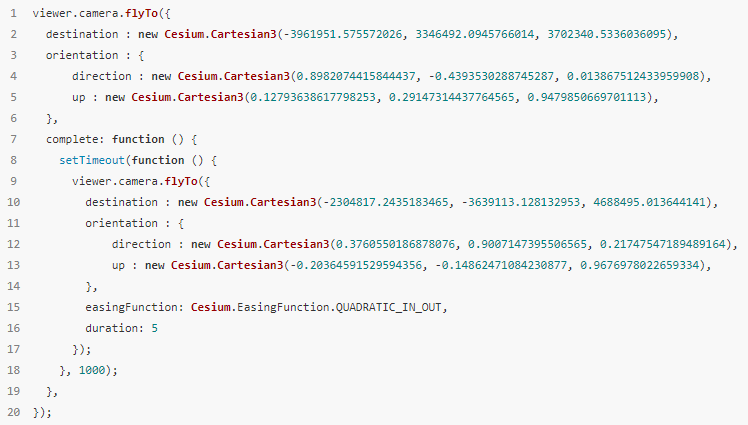Image resolution: width=748 pixels, height=425 pixels.
Task: Click the nested flyTo call on line 9
Action: pyautogui.click(x=181, y=181)
